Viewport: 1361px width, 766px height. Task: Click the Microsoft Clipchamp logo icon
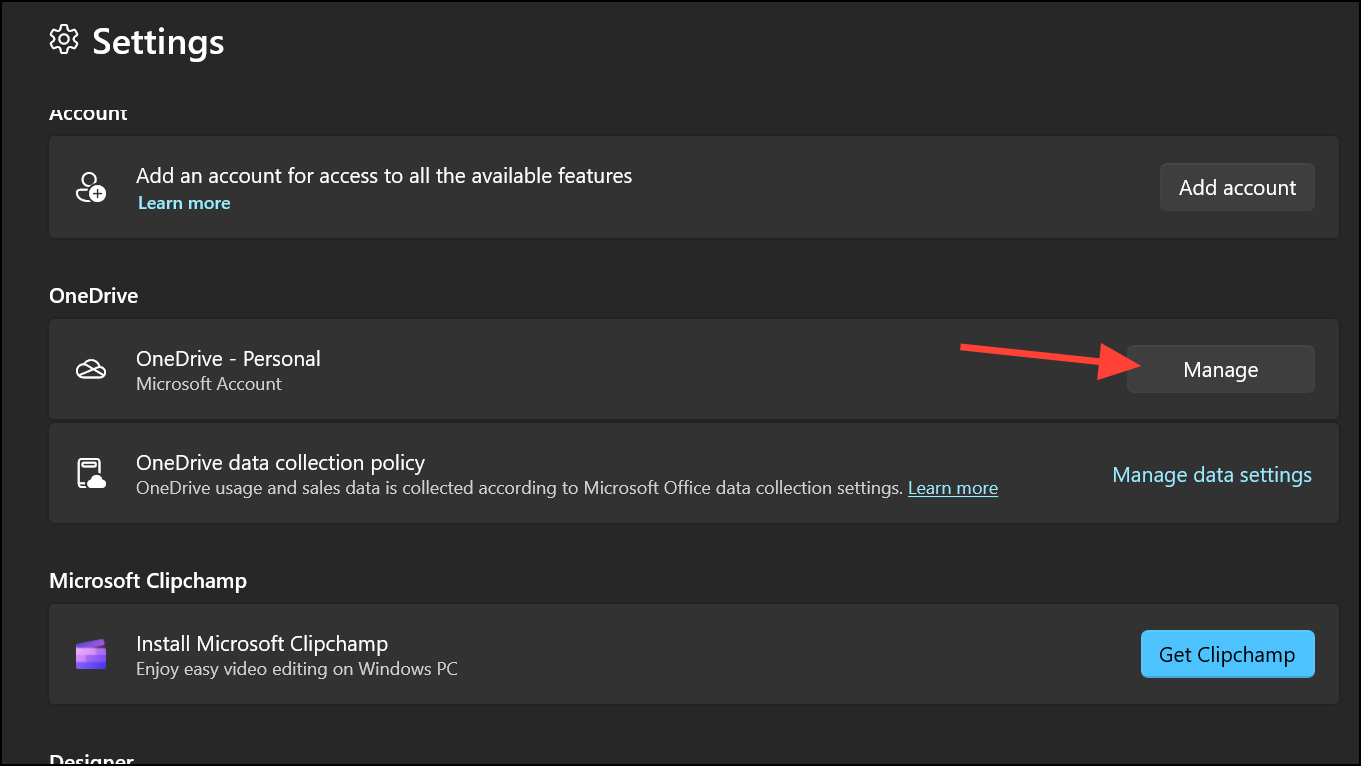[91, 655]
